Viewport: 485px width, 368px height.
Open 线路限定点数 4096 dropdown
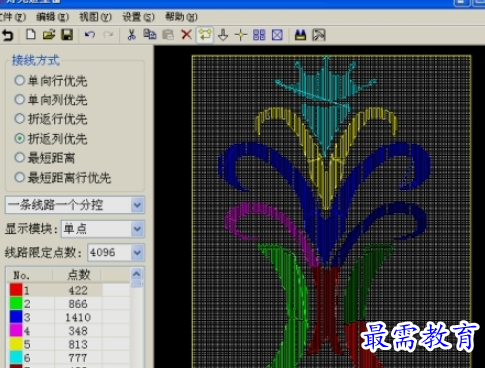pyautogui.click(x=116, y=253)
